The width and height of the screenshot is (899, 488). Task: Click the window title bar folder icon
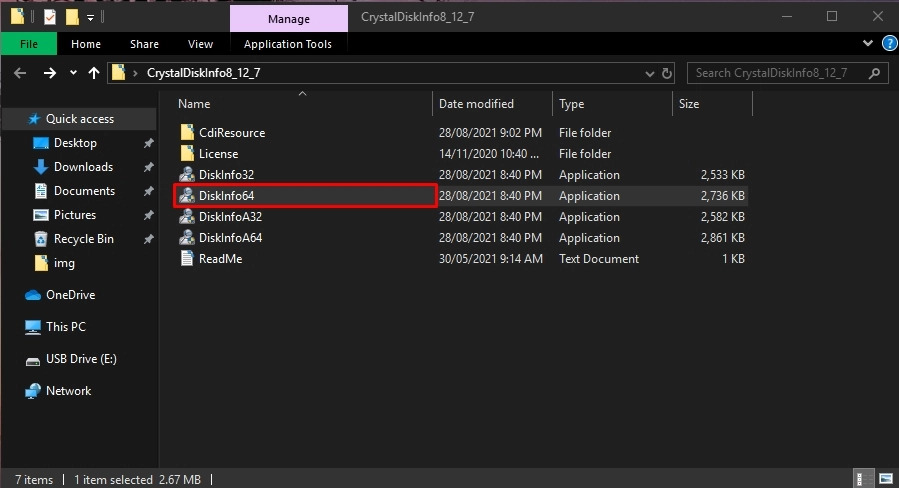click(x=18, y=17)
